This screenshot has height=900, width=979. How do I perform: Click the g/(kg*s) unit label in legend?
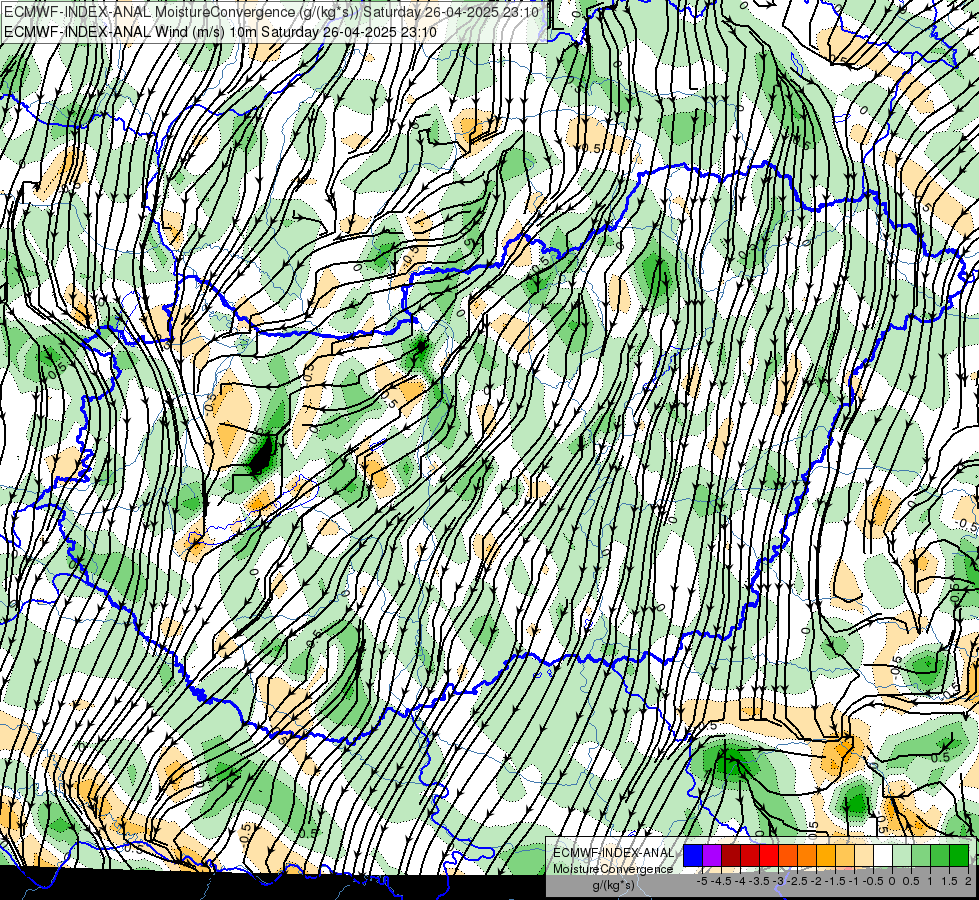613,885
